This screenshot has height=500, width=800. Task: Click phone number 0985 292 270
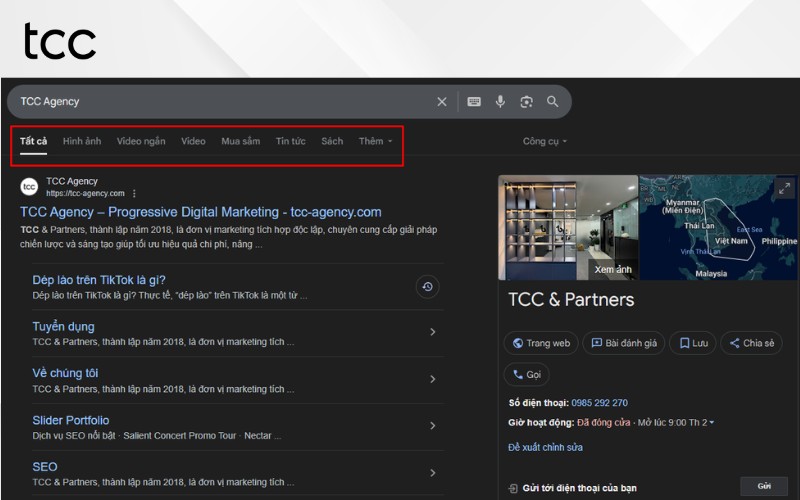[x=599, y=403]
